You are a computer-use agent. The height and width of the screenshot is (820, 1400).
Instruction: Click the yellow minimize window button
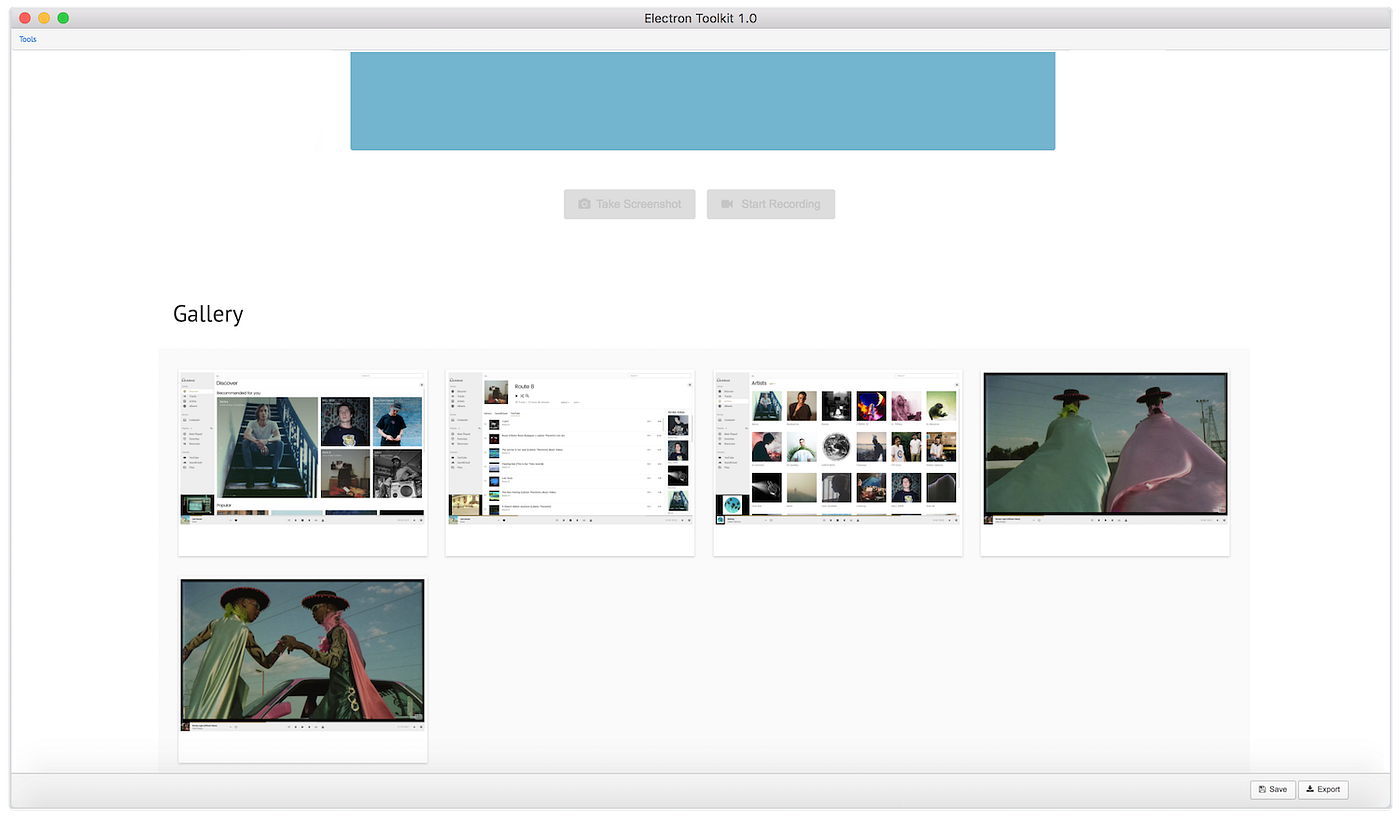tap(45, 17)
